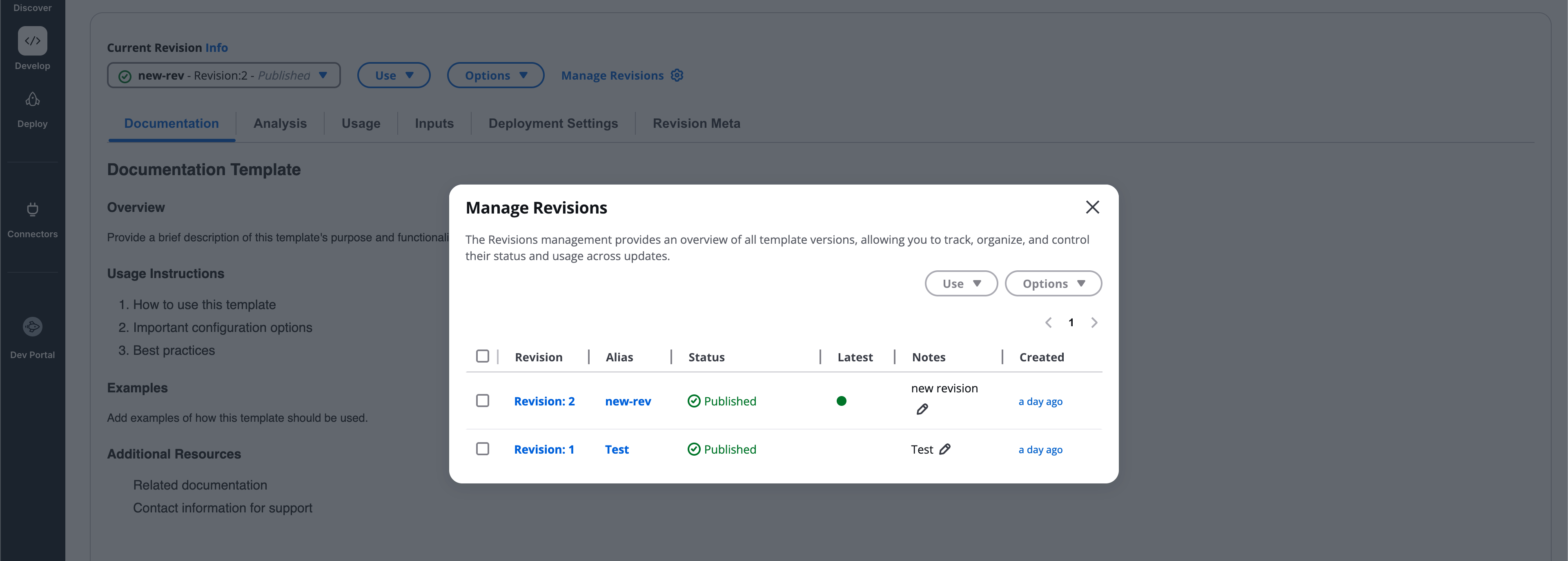
Task: Edit notes for Revision 2 using pencil icon
Action: pyautogui.click(x=922, y=408)
